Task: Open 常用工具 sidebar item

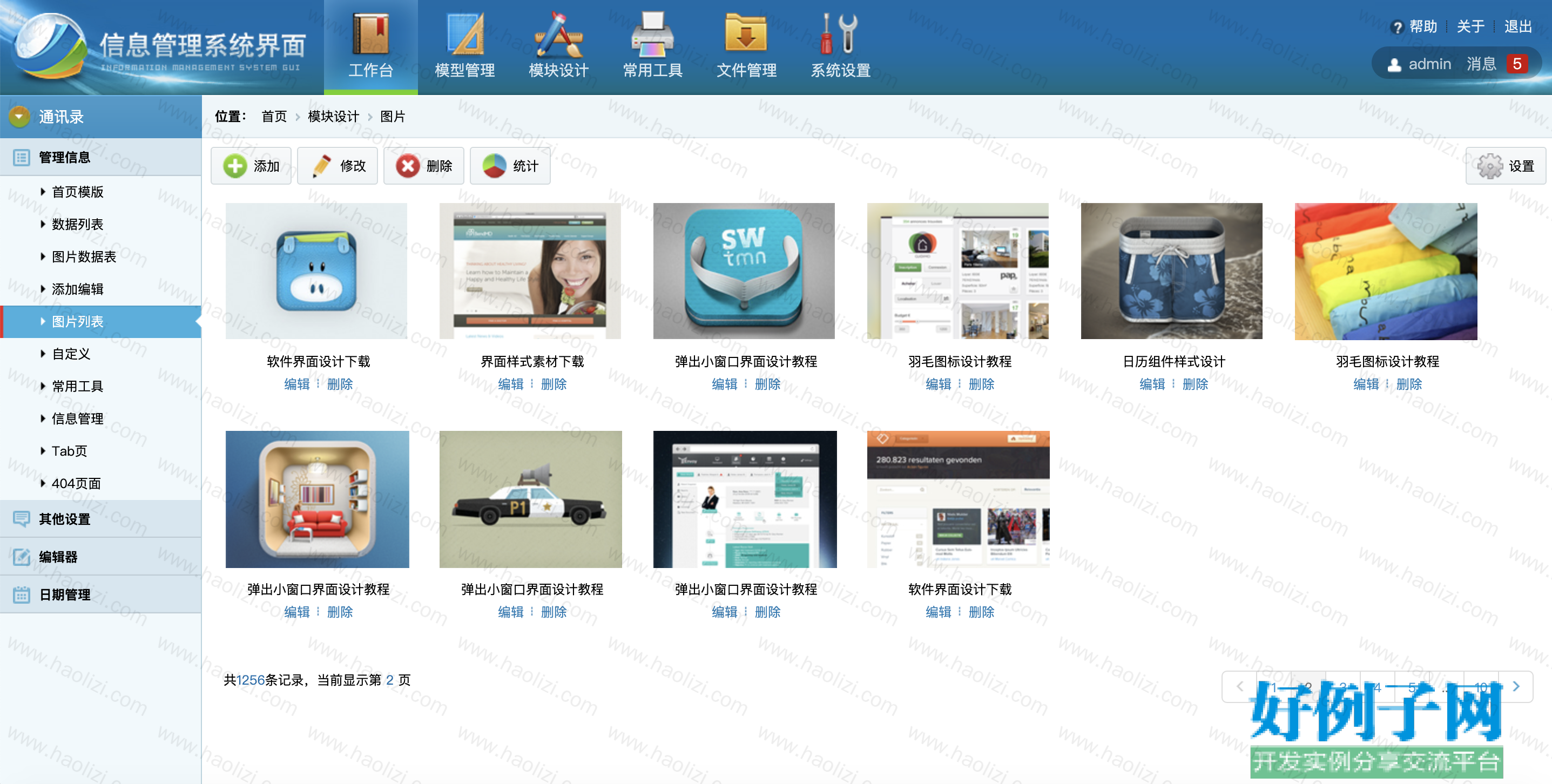Action: point(78,386)
